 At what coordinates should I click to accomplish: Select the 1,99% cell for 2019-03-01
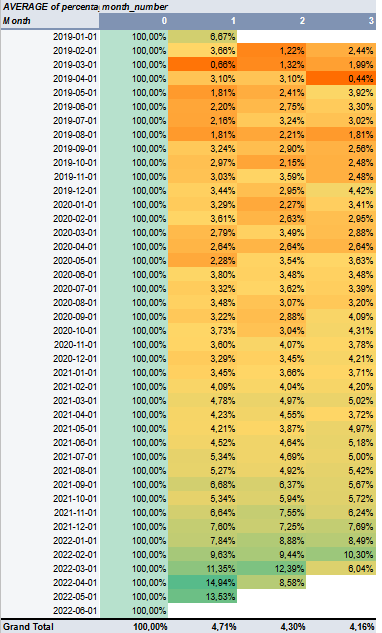click(341, 65)
